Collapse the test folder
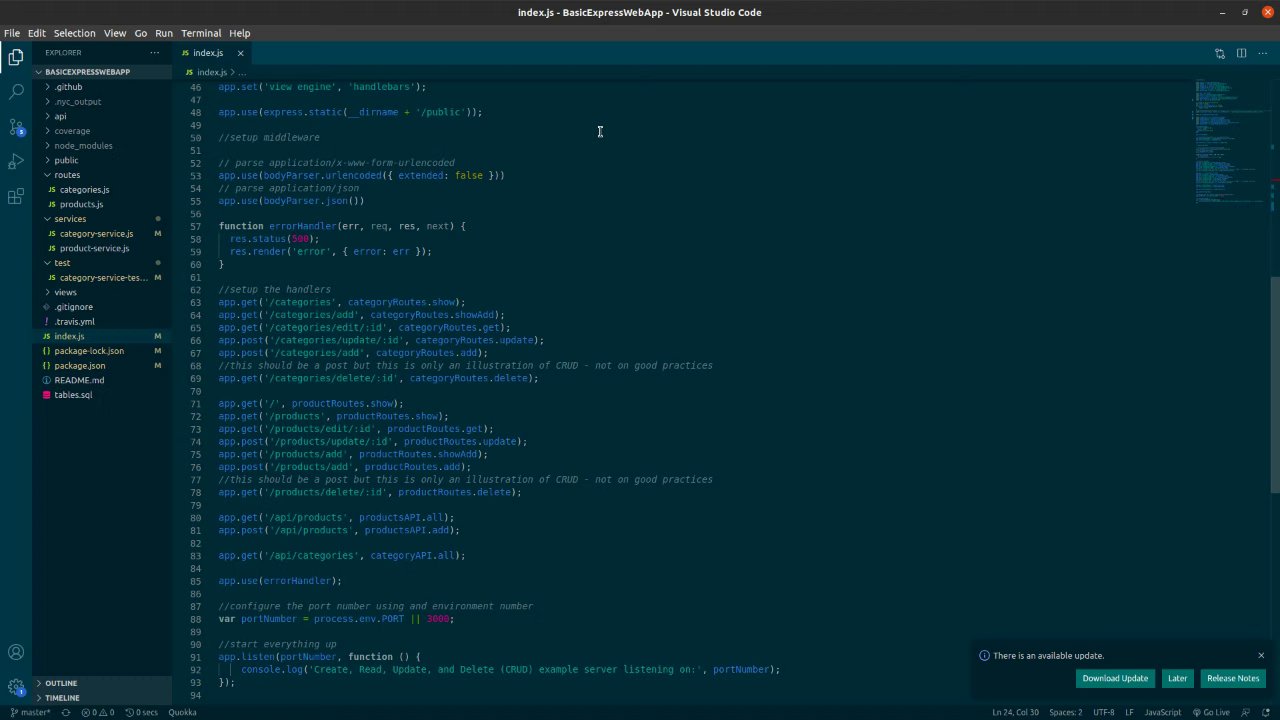The width and height of the screenshot is (1280, 720). 62,263
